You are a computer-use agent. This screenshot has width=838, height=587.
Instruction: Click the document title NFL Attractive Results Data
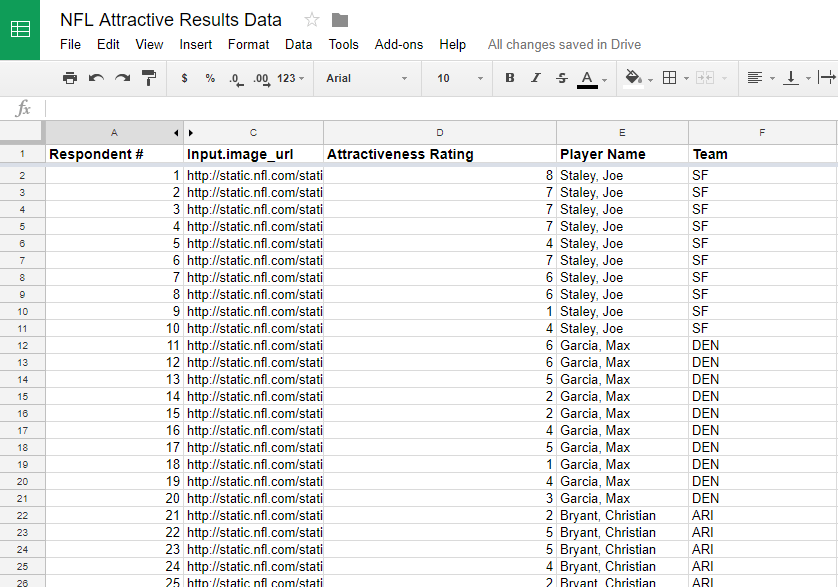point(170,20)
